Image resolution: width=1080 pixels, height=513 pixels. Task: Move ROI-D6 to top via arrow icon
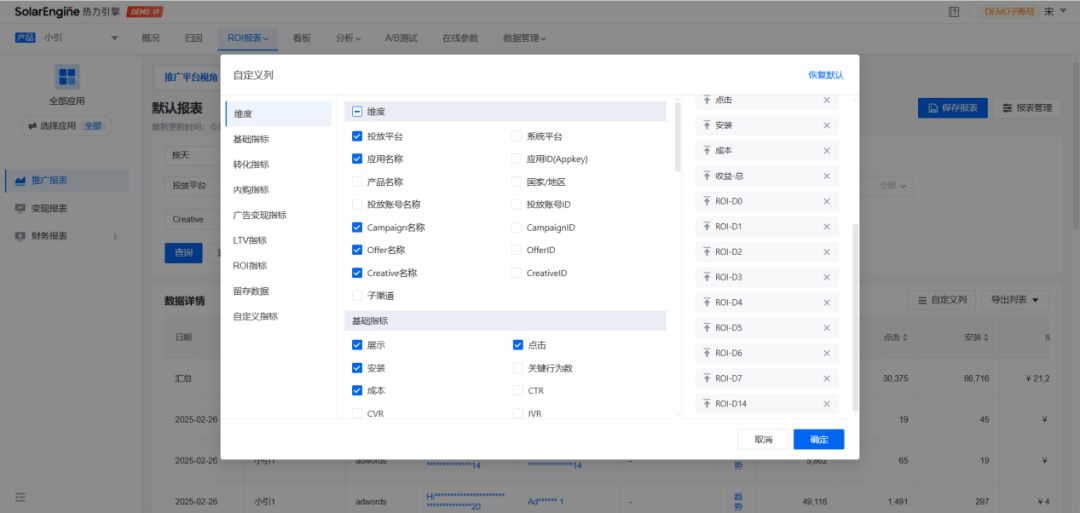tap(706, 353)
